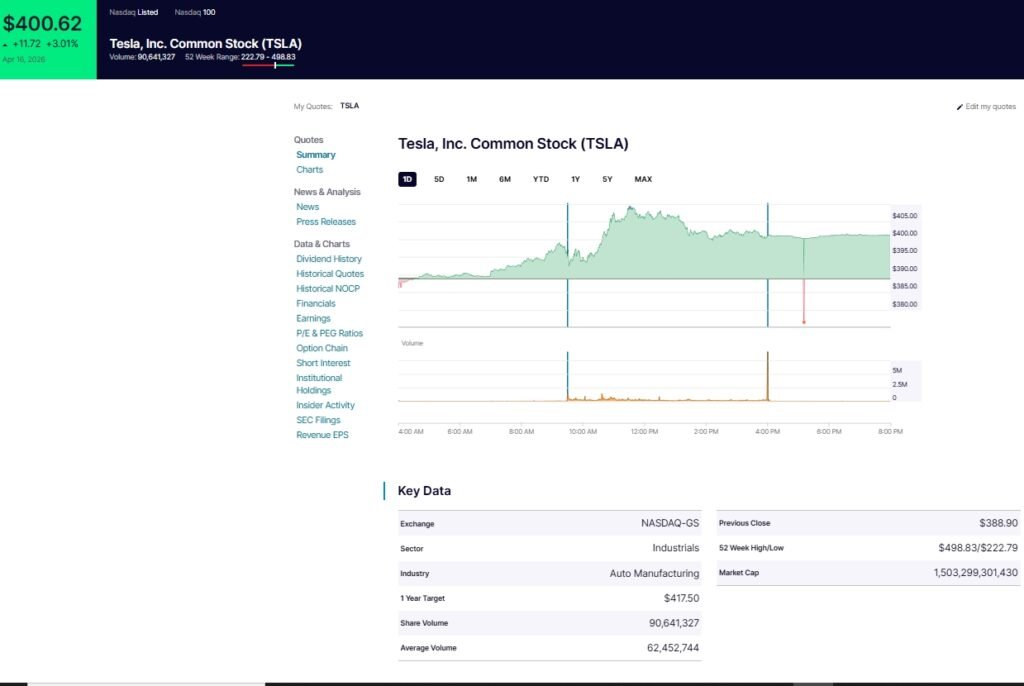Screen dimensions: 1024x686
Task: Switch chart to 1M range
Action: 472,179
